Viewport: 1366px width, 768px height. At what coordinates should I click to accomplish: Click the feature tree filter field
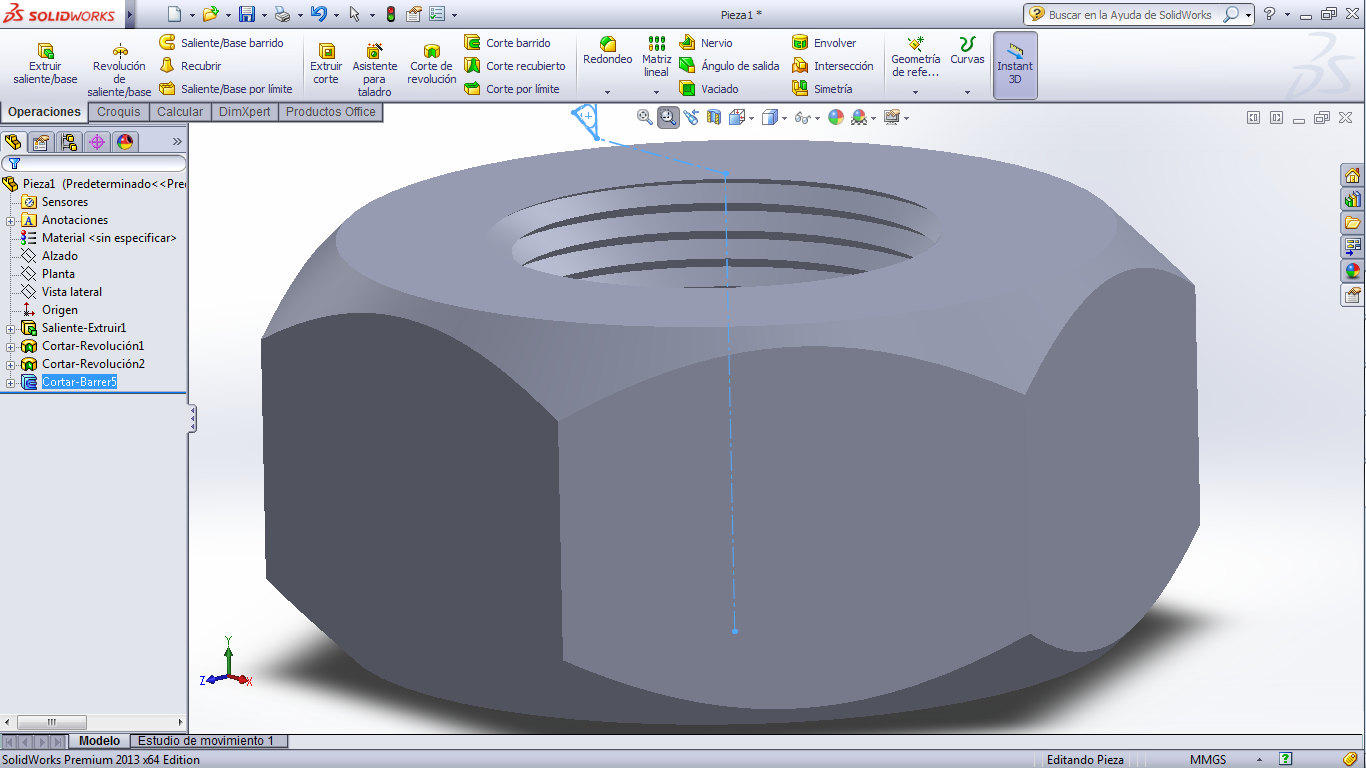click(x=94, y=163)
